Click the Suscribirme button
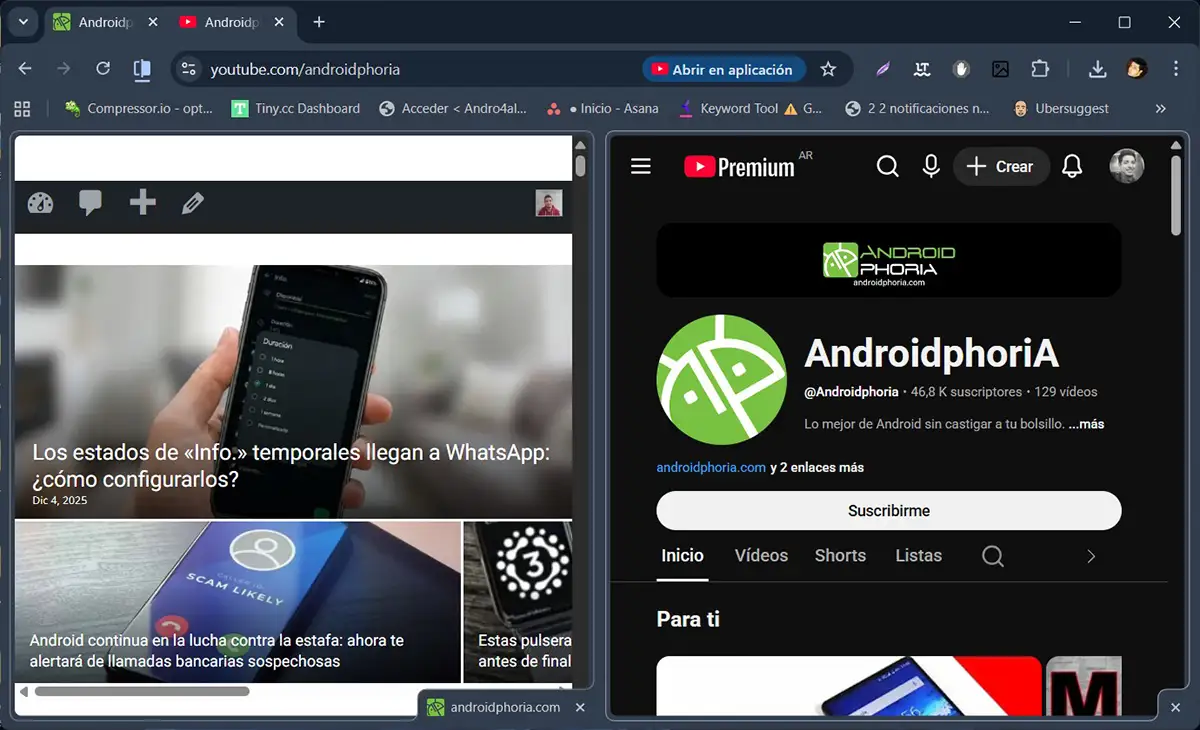Viewport: 1200px width, 730px height. [888, 510]
